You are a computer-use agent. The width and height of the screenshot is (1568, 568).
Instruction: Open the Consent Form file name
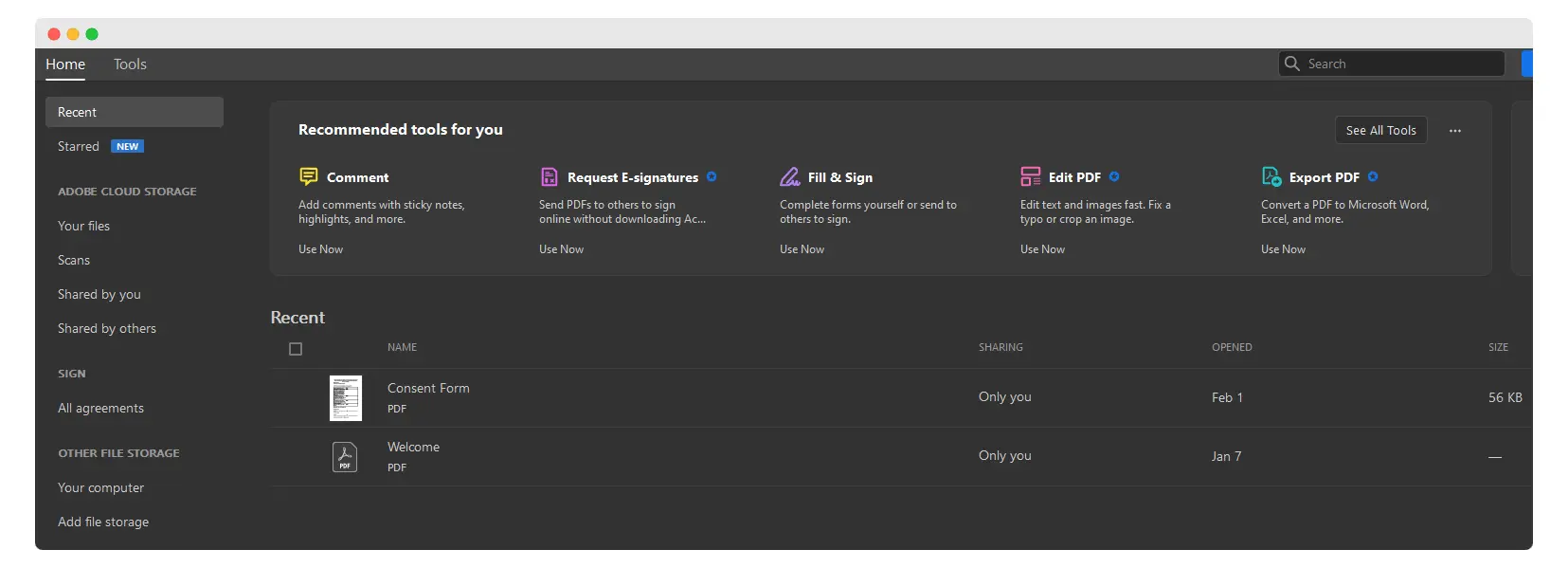point(428,388)
